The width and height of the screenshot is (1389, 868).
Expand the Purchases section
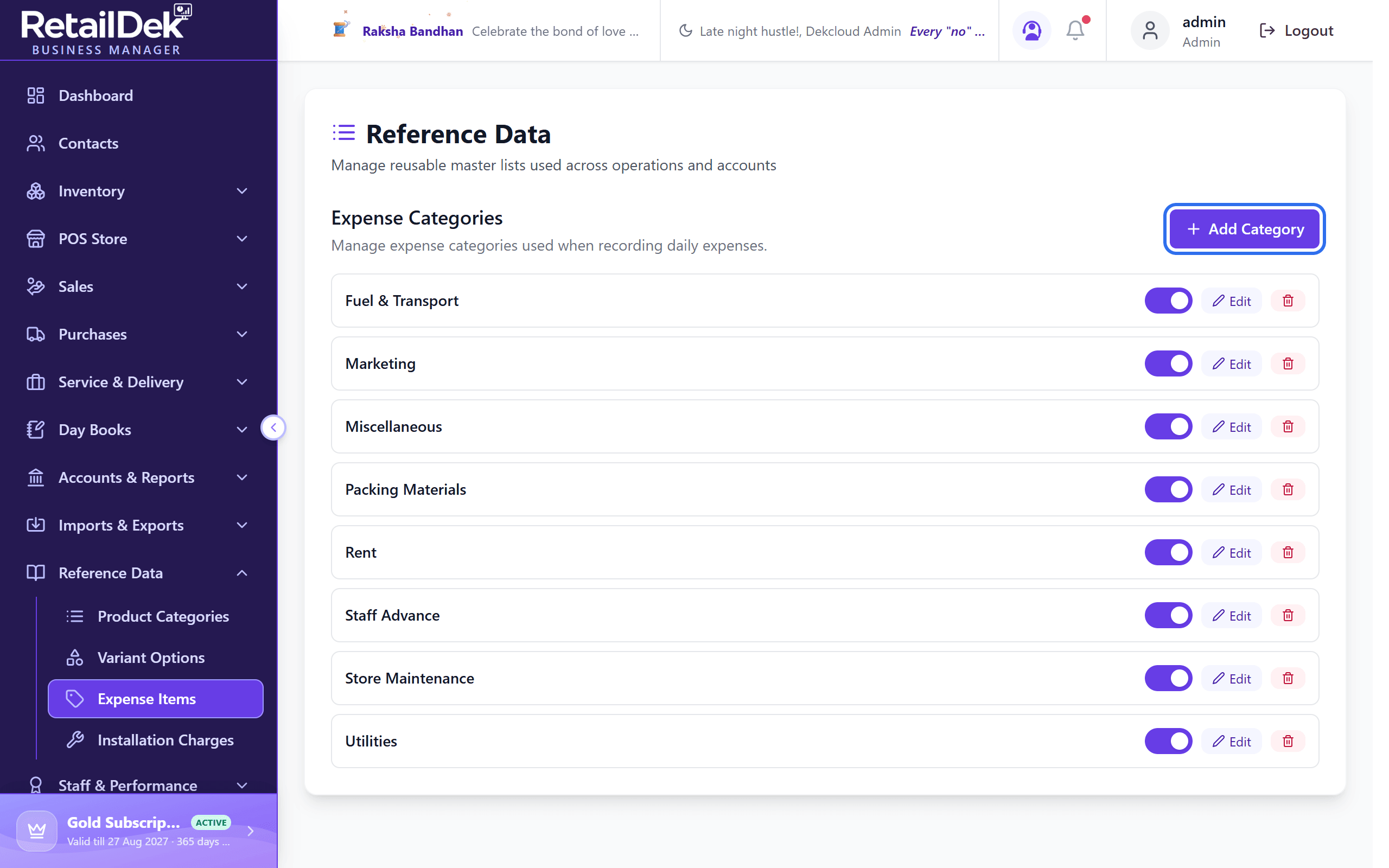138,334
